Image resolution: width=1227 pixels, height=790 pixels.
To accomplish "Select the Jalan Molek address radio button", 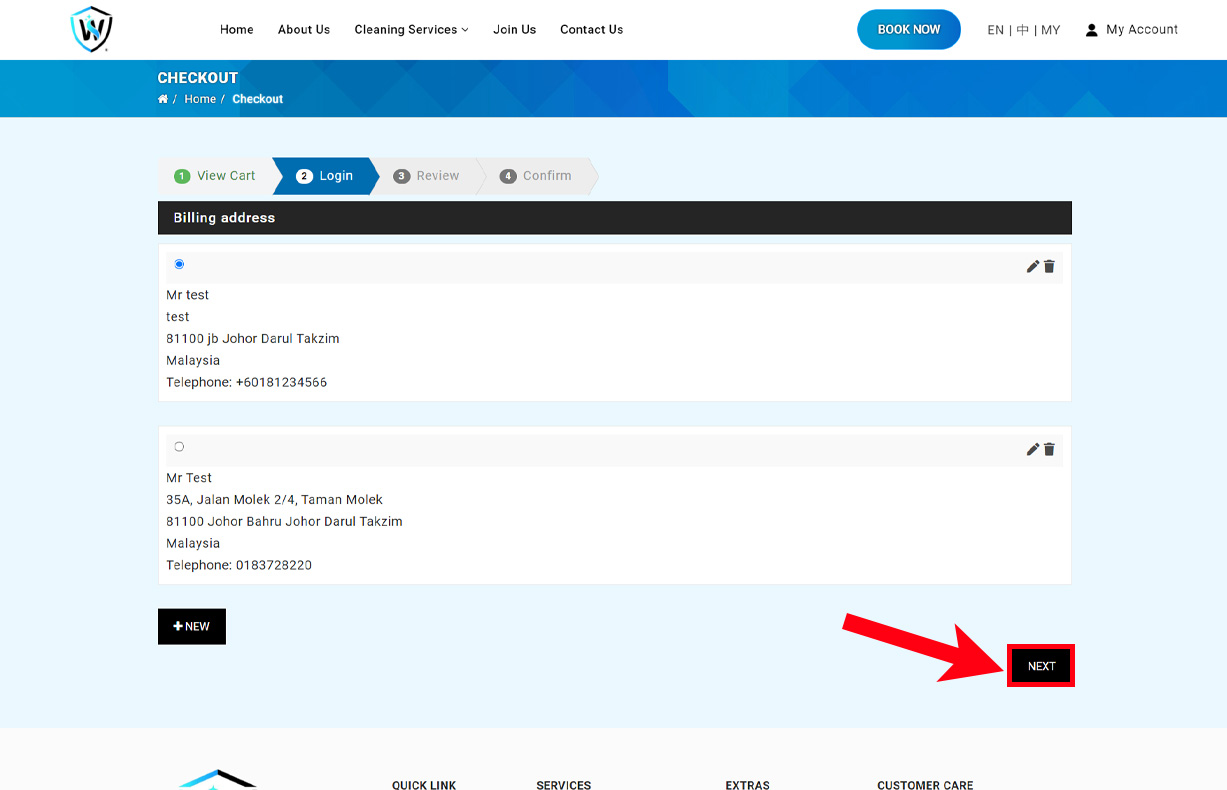I will [179, 447].
